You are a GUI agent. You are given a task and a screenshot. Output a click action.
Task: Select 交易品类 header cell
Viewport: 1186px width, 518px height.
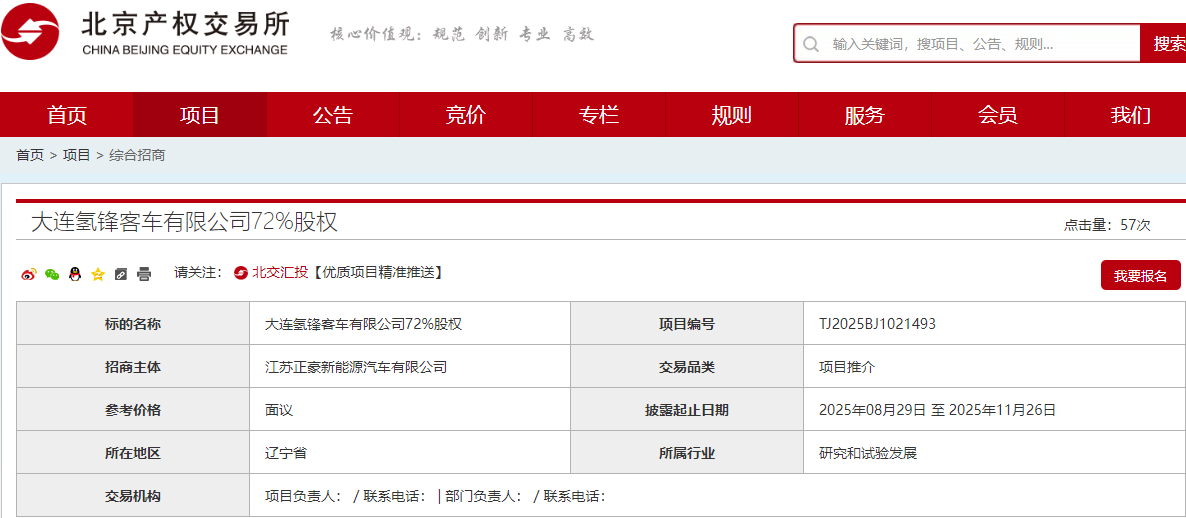click(x=687, y=368)
